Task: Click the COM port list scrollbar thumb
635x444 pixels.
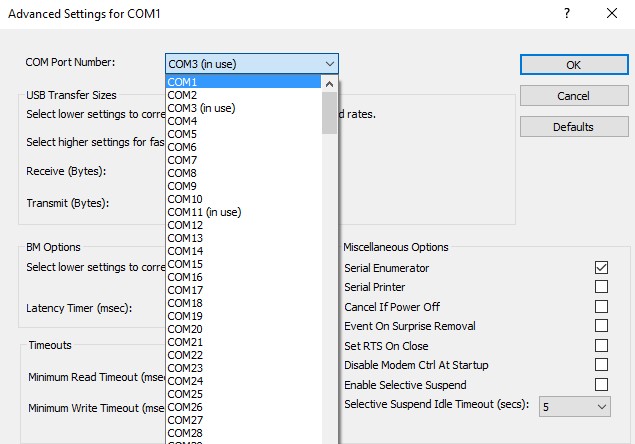Action: coord(330,112)
